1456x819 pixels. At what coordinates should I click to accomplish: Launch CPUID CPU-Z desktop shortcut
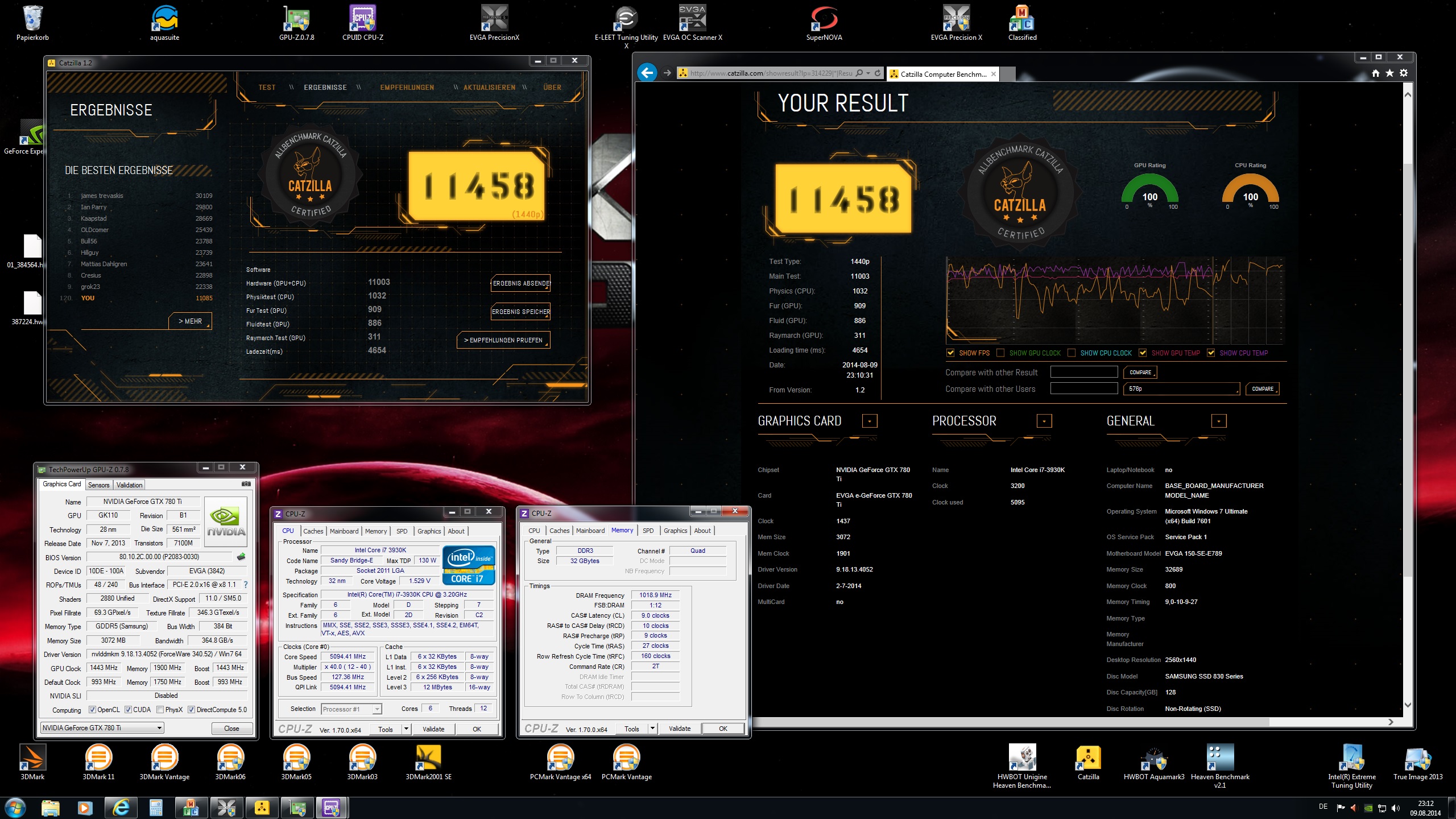pyautogui.click(x=363, y=23)
